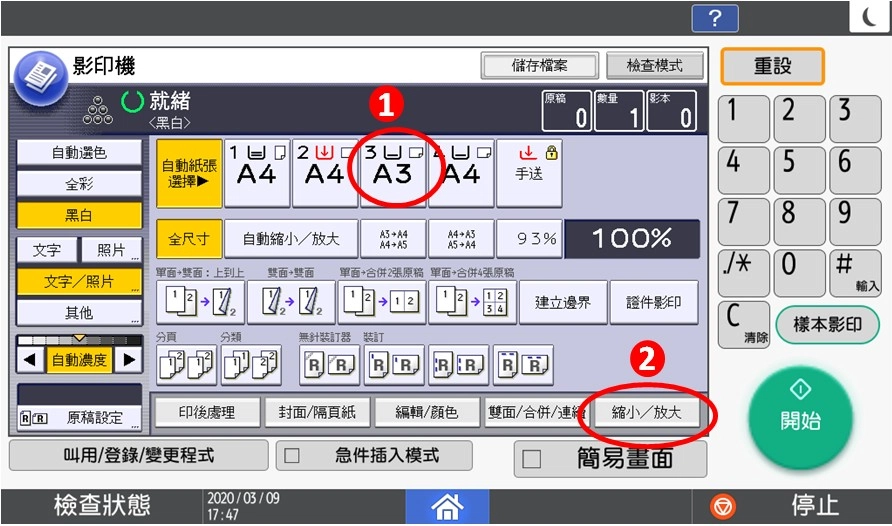
Task: Open 叫用/登錄/變更程式 program menu
Action: pos(139,455)
